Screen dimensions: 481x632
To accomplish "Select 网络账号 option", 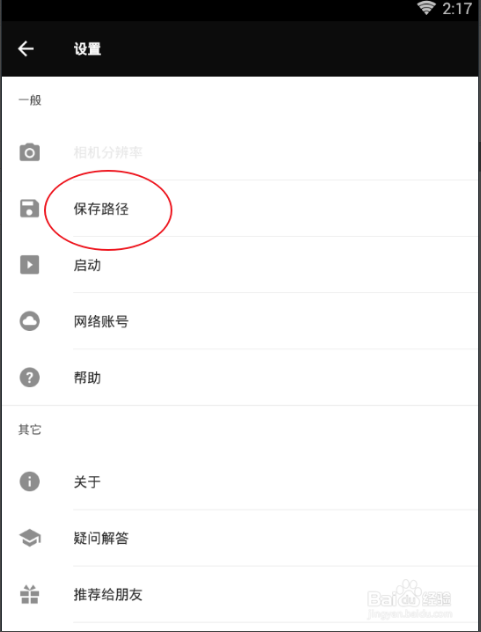I will [240, 321].
